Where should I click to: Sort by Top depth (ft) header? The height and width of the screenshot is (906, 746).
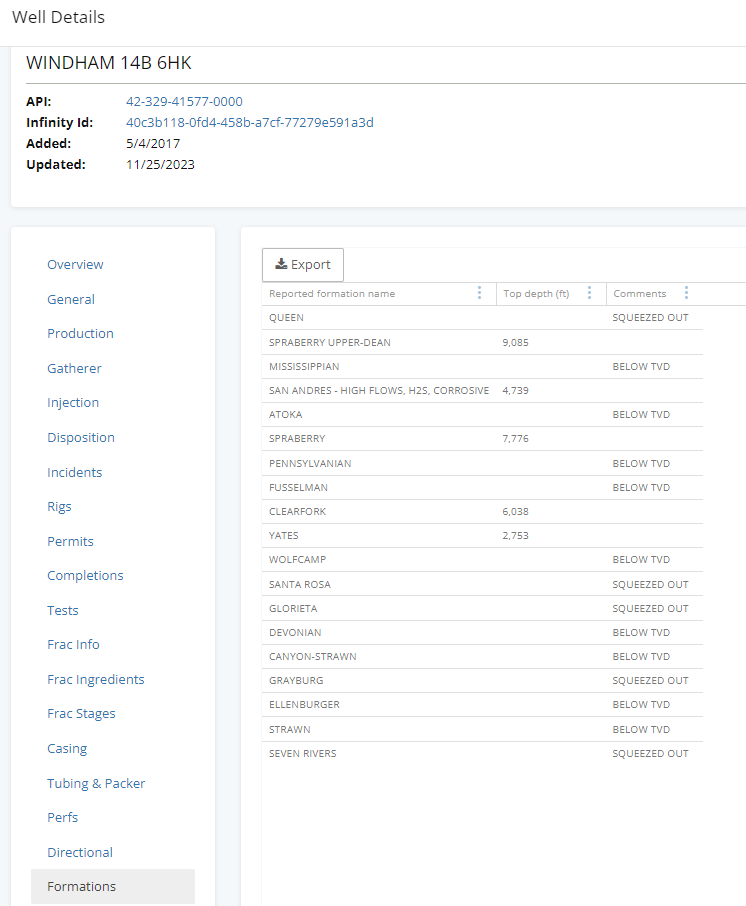[x=536, y=294]
